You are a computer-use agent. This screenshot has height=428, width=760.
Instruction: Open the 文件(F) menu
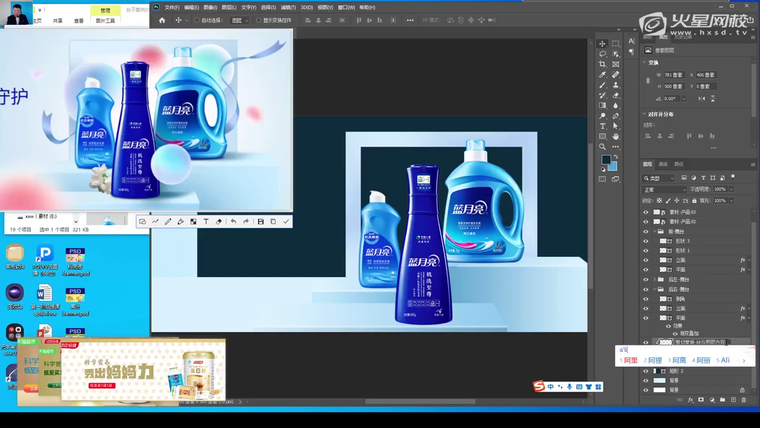(171, 7)
